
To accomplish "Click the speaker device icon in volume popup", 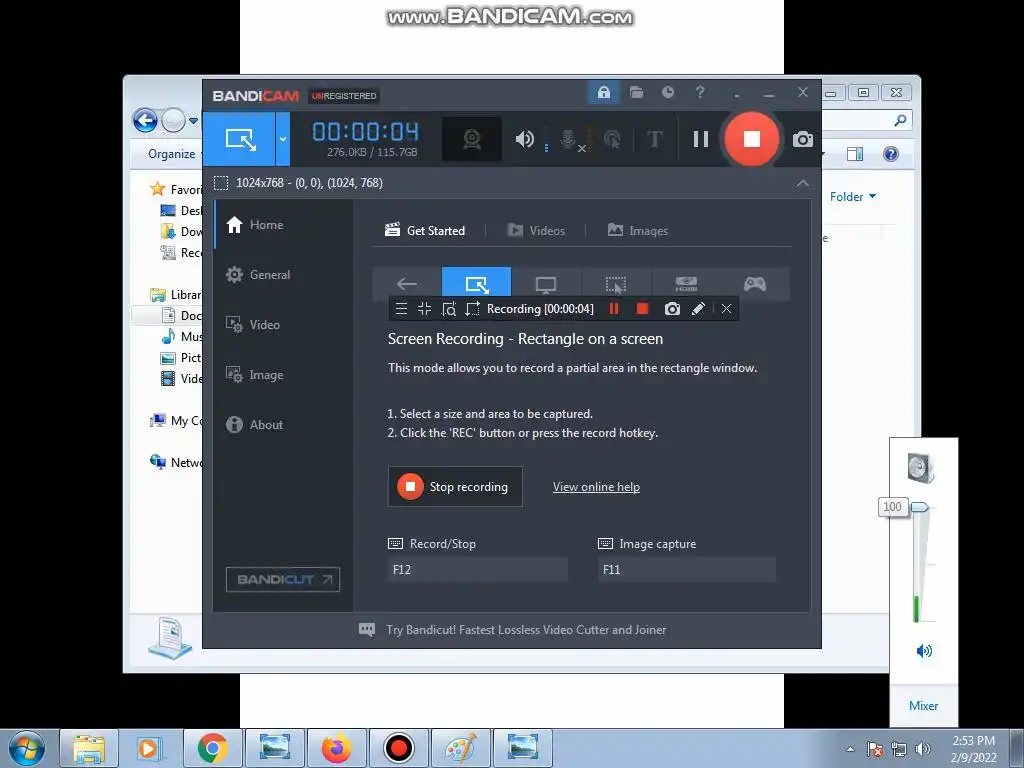I will (921, 468).
